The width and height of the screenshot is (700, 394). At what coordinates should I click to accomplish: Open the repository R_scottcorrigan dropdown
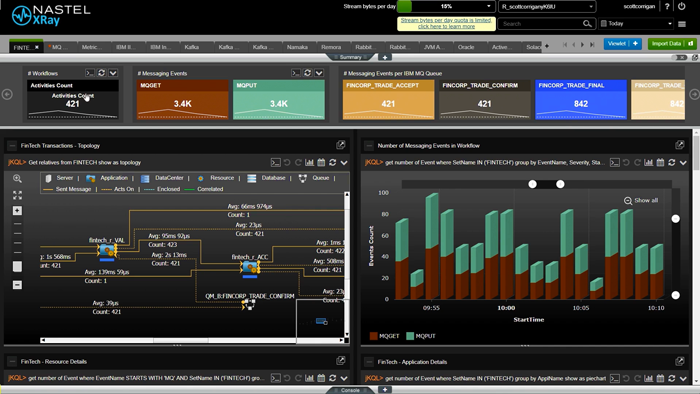pos(547,6)
